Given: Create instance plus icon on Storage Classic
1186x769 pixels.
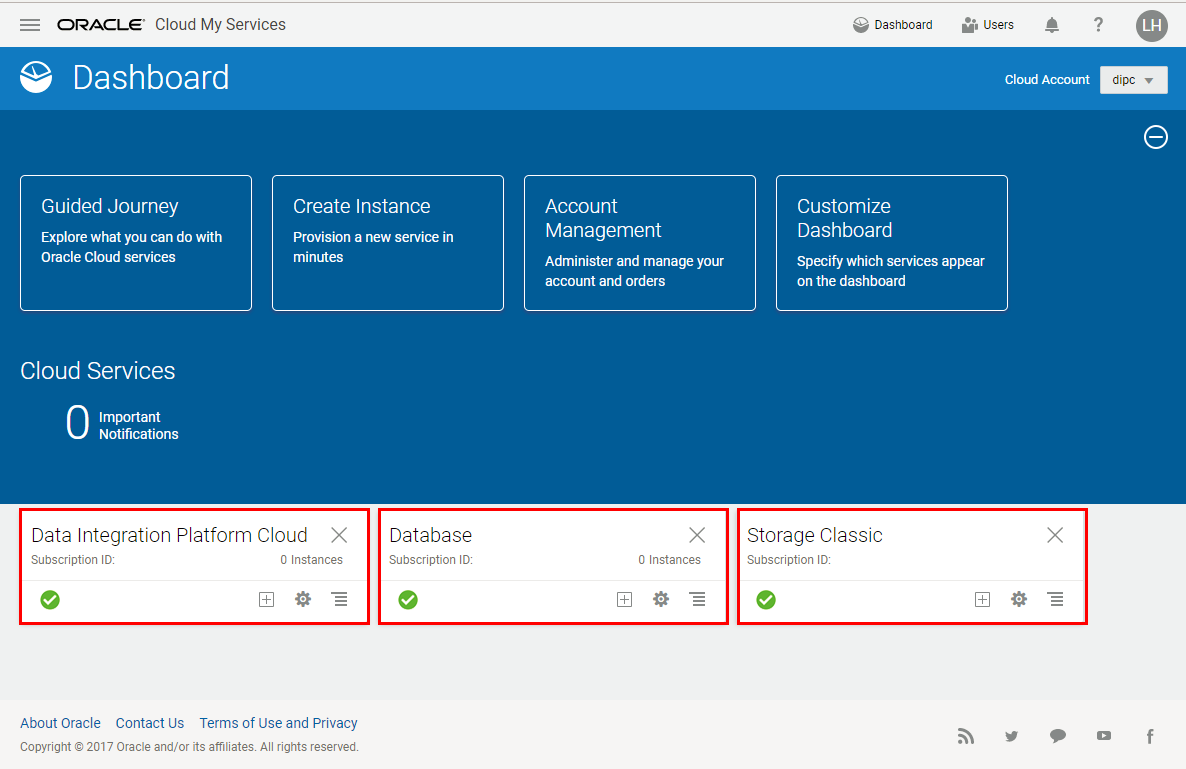Looking at the screenshot, I should (x=982, y=599).
